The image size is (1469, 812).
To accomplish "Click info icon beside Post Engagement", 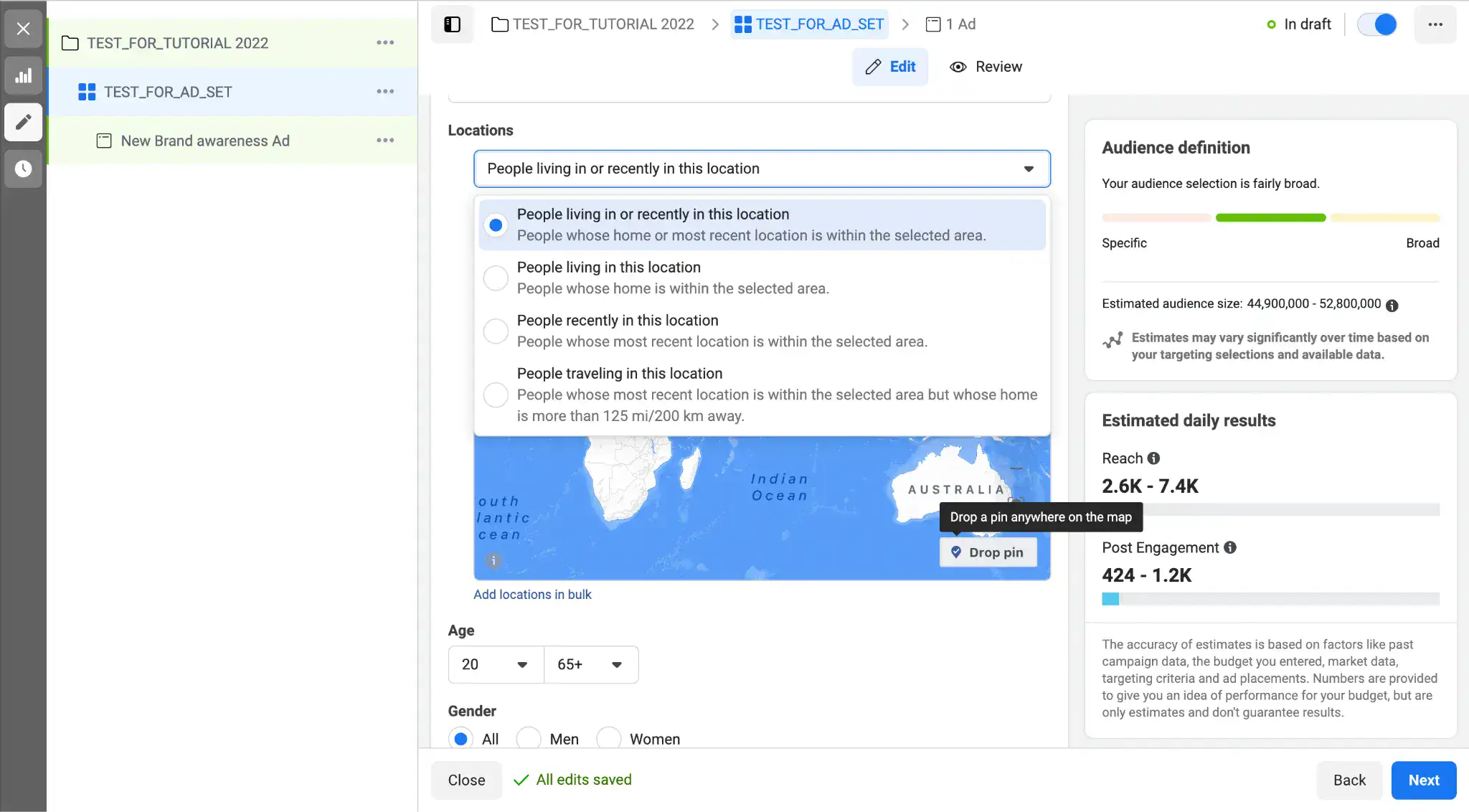I will [1230, 547].
